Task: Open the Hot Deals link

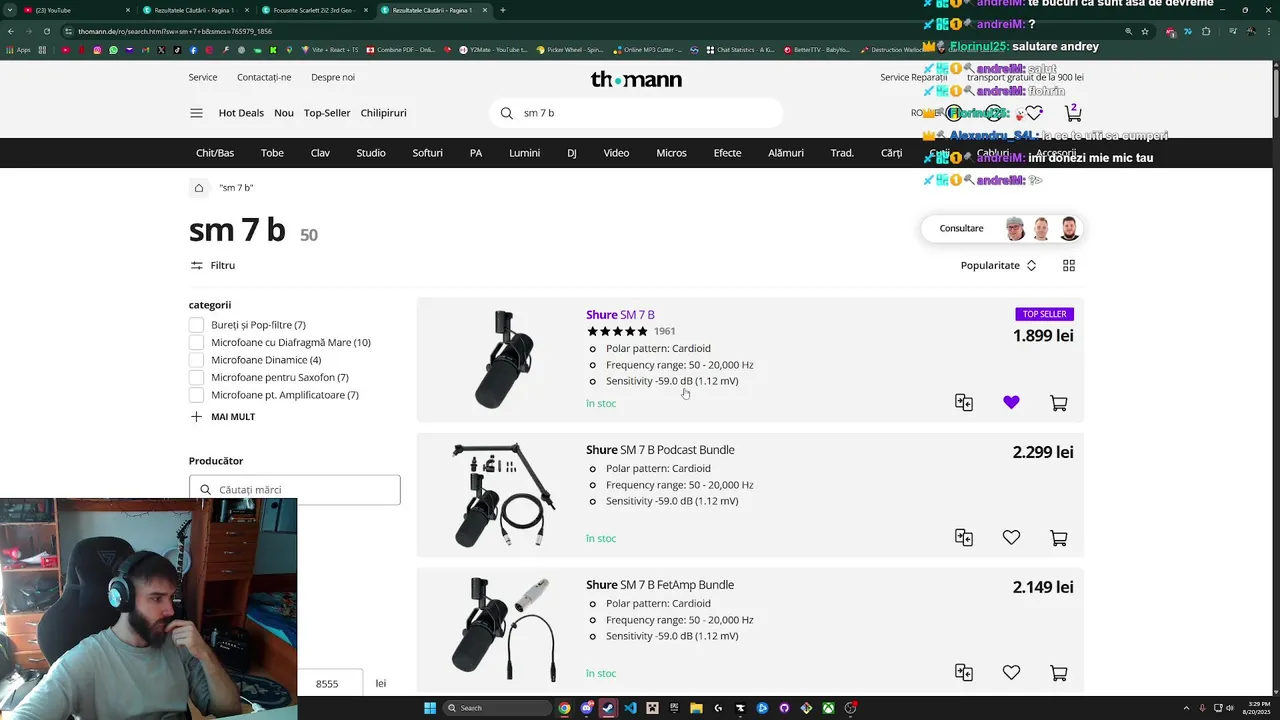Action: tap(241, 113)
